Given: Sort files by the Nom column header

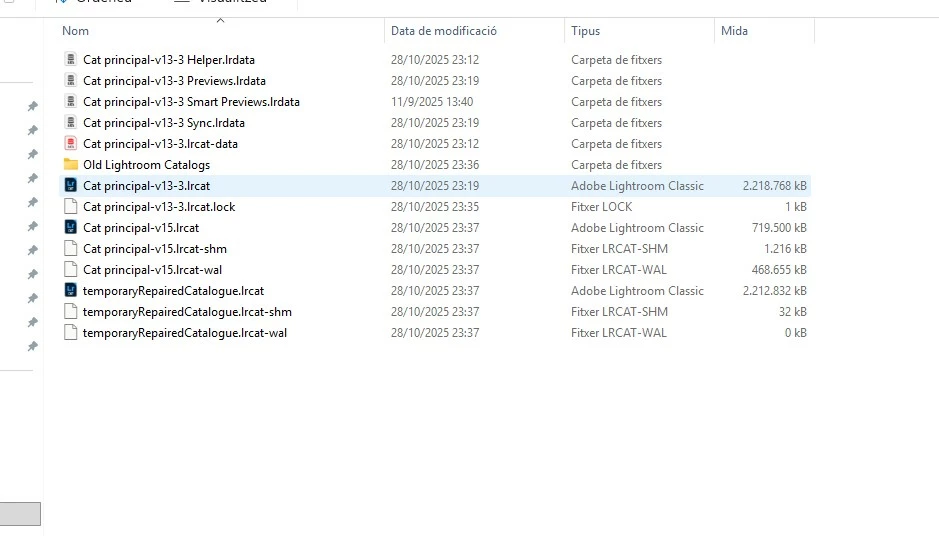Looking at the screenshot, I should pos(75,31).
